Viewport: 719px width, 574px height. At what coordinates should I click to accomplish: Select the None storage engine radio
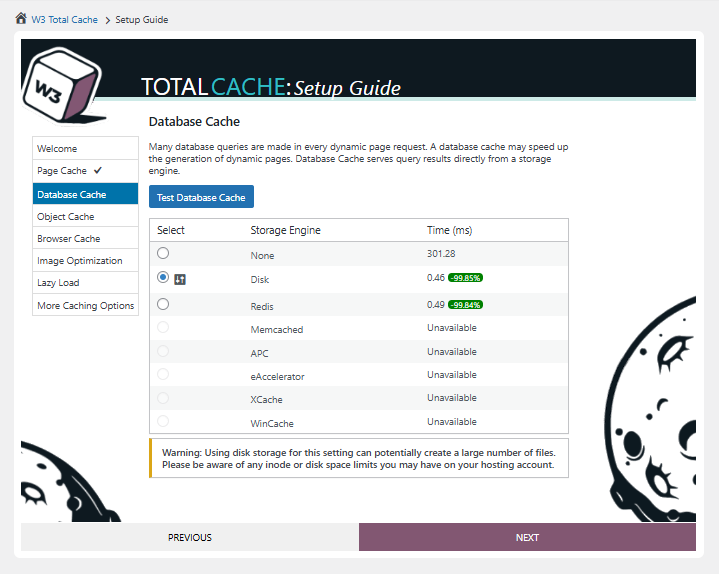tap(163, 254)
